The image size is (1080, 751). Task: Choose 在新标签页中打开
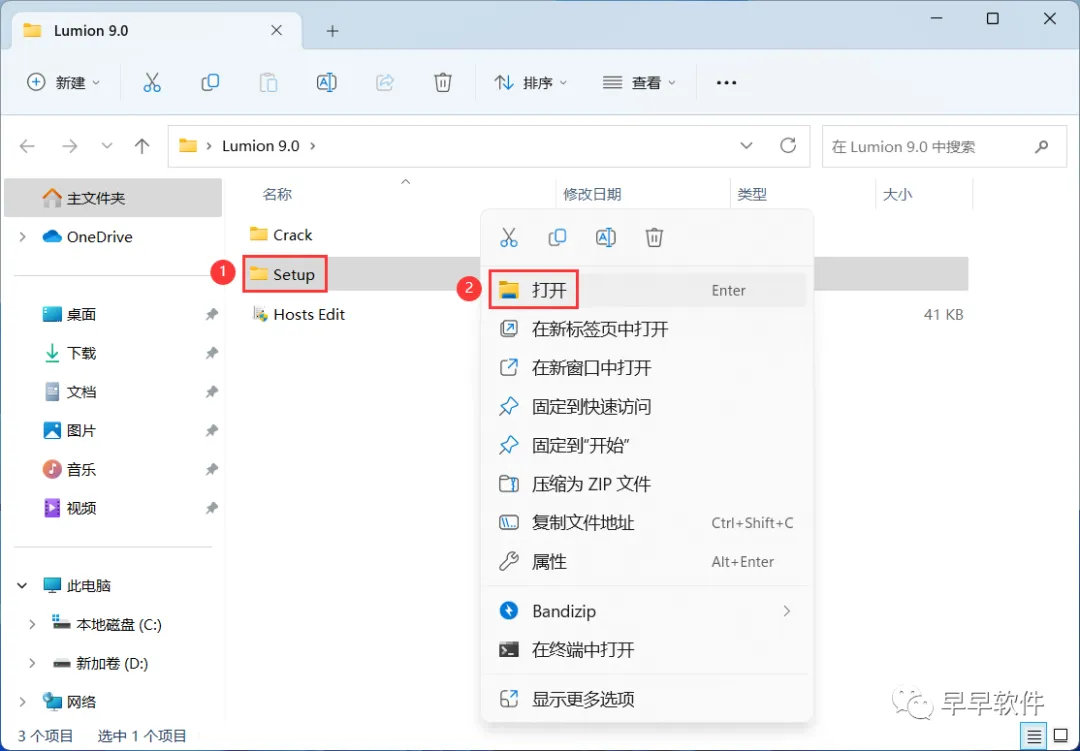pos(646,329)
